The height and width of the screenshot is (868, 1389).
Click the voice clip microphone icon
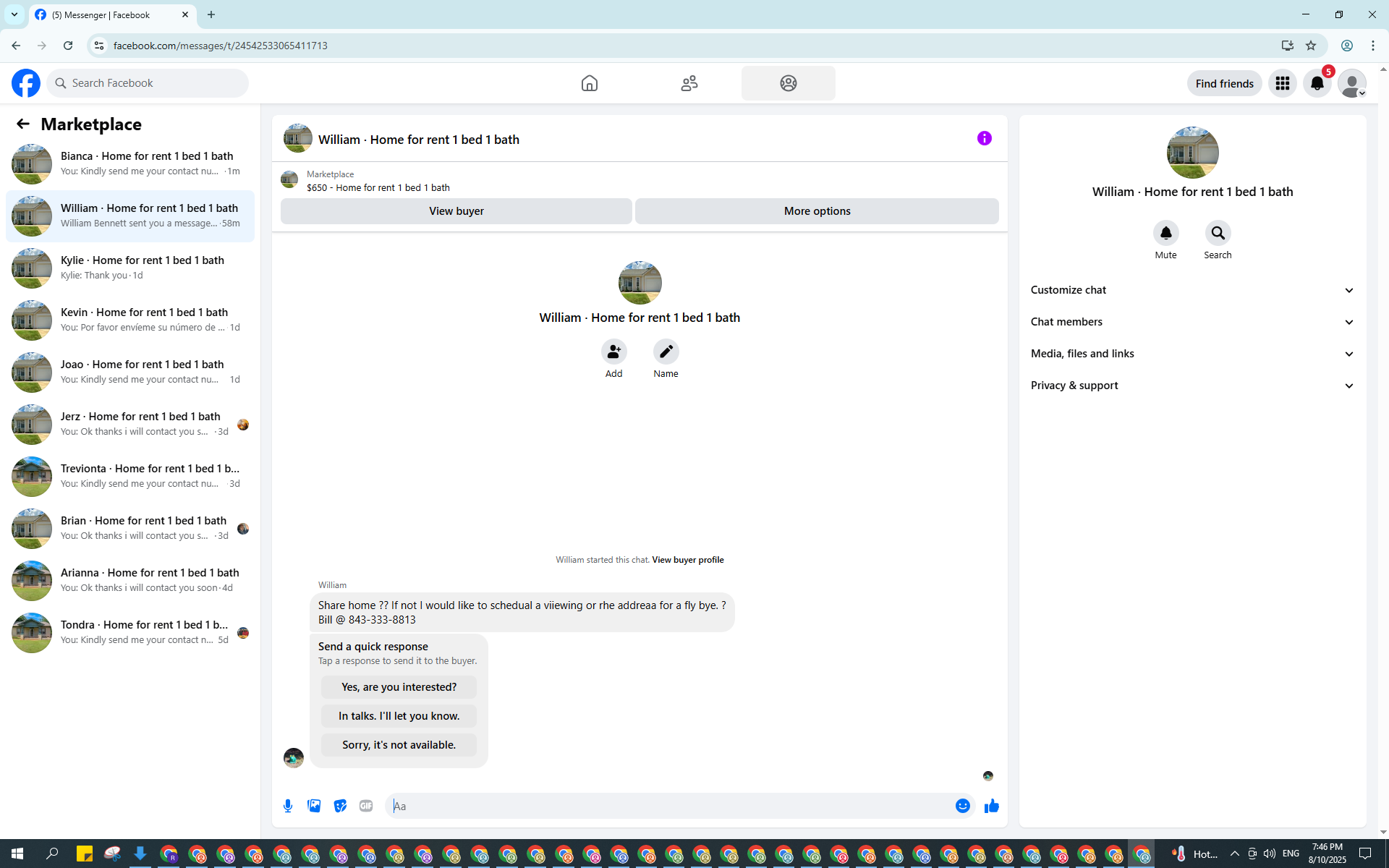(288, 806)
